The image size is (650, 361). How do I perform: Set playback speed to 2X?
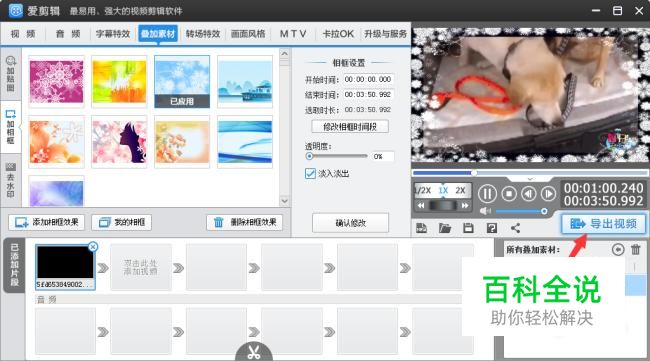(461, 190)
